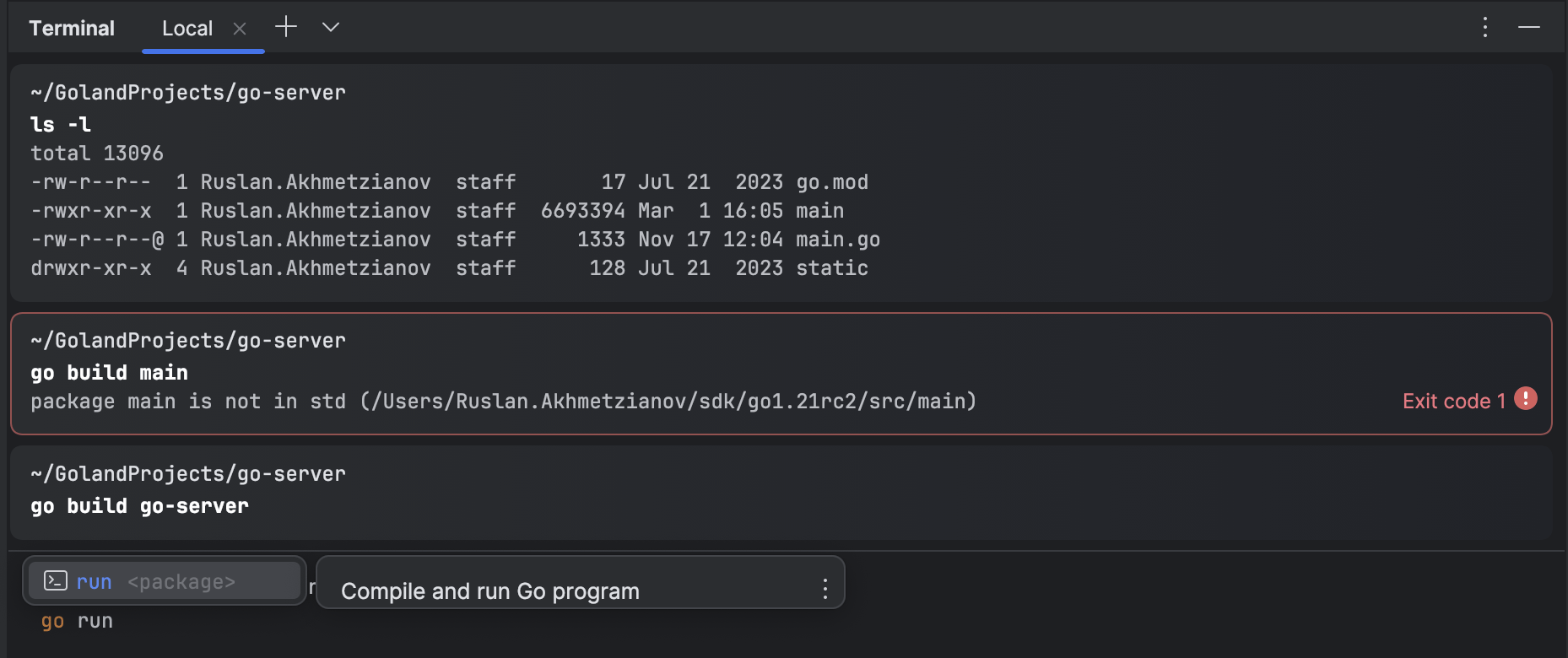Open more options in documentation popup
1568x658 pixels.
[825, 588]
